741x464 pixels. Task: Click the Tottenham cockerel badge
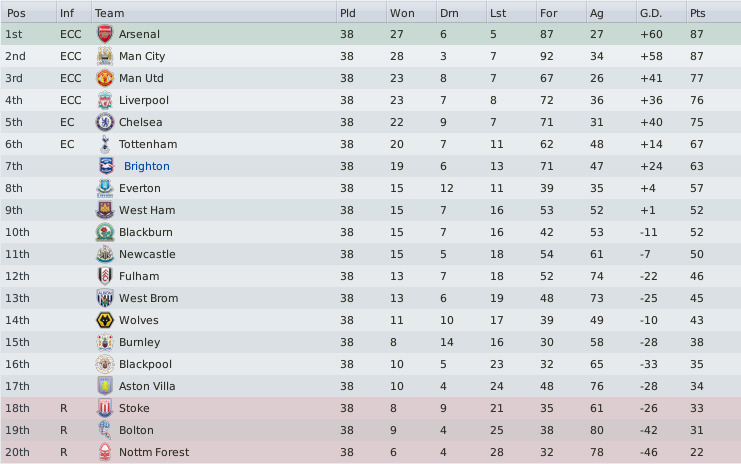(104, 144)
